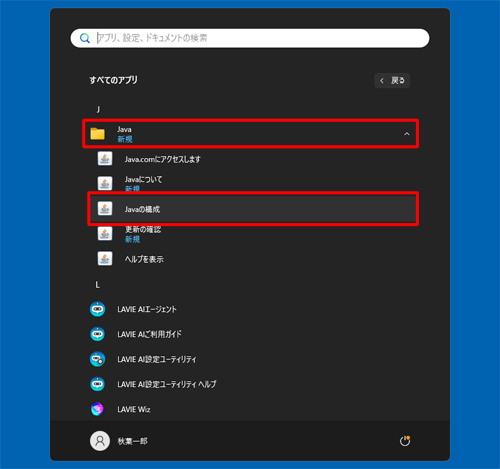Open the Javaの構成 text label
500x469 pixels.
[x=142, y=209]
